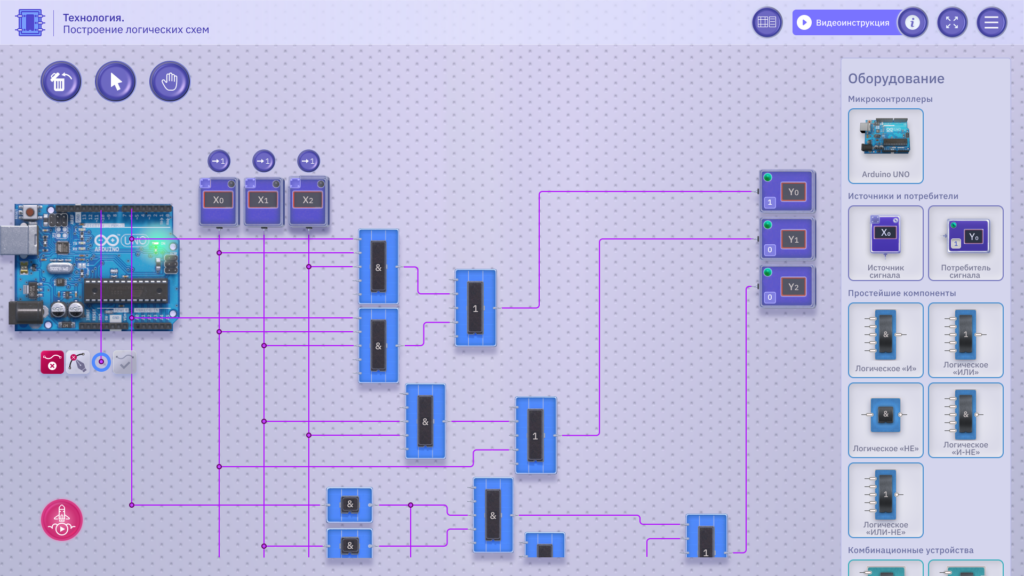The height and width of the screenshot is (576, 1024).
Task: Open the info button in header
Action: [912, 22]
